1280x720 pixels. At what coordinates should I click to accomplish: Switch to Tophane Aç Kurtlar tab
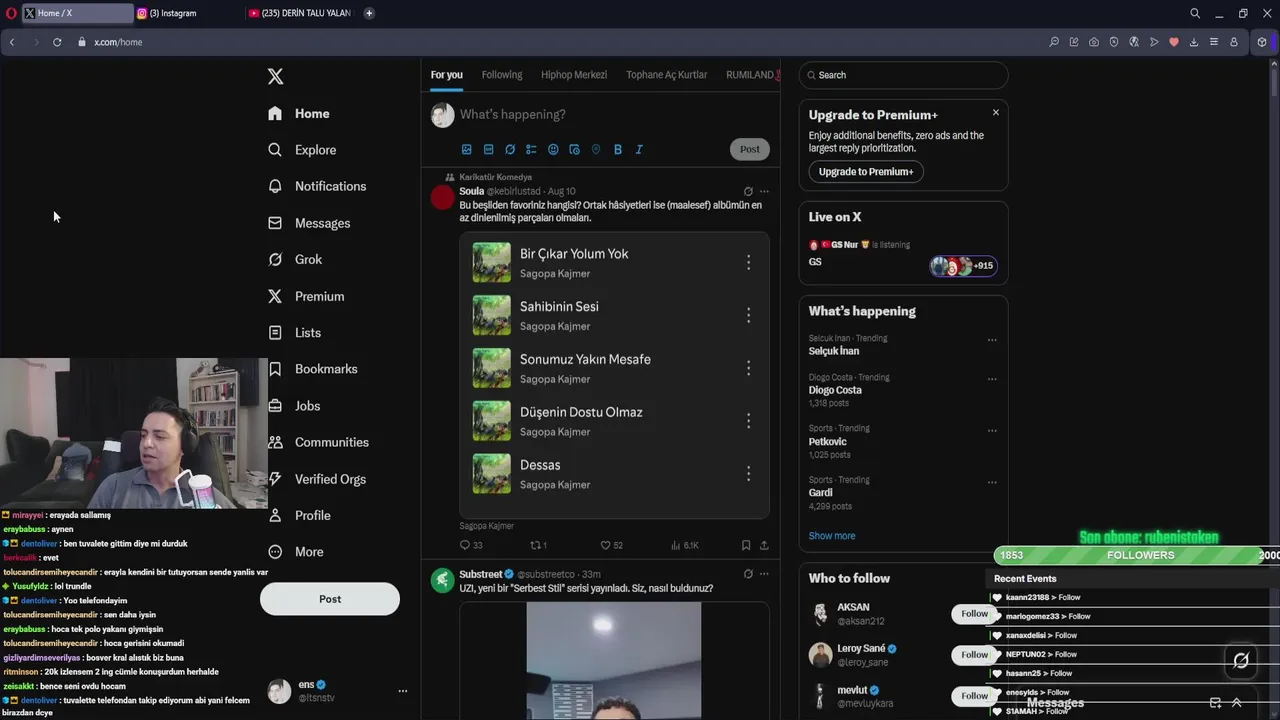[x=666, y=75]
